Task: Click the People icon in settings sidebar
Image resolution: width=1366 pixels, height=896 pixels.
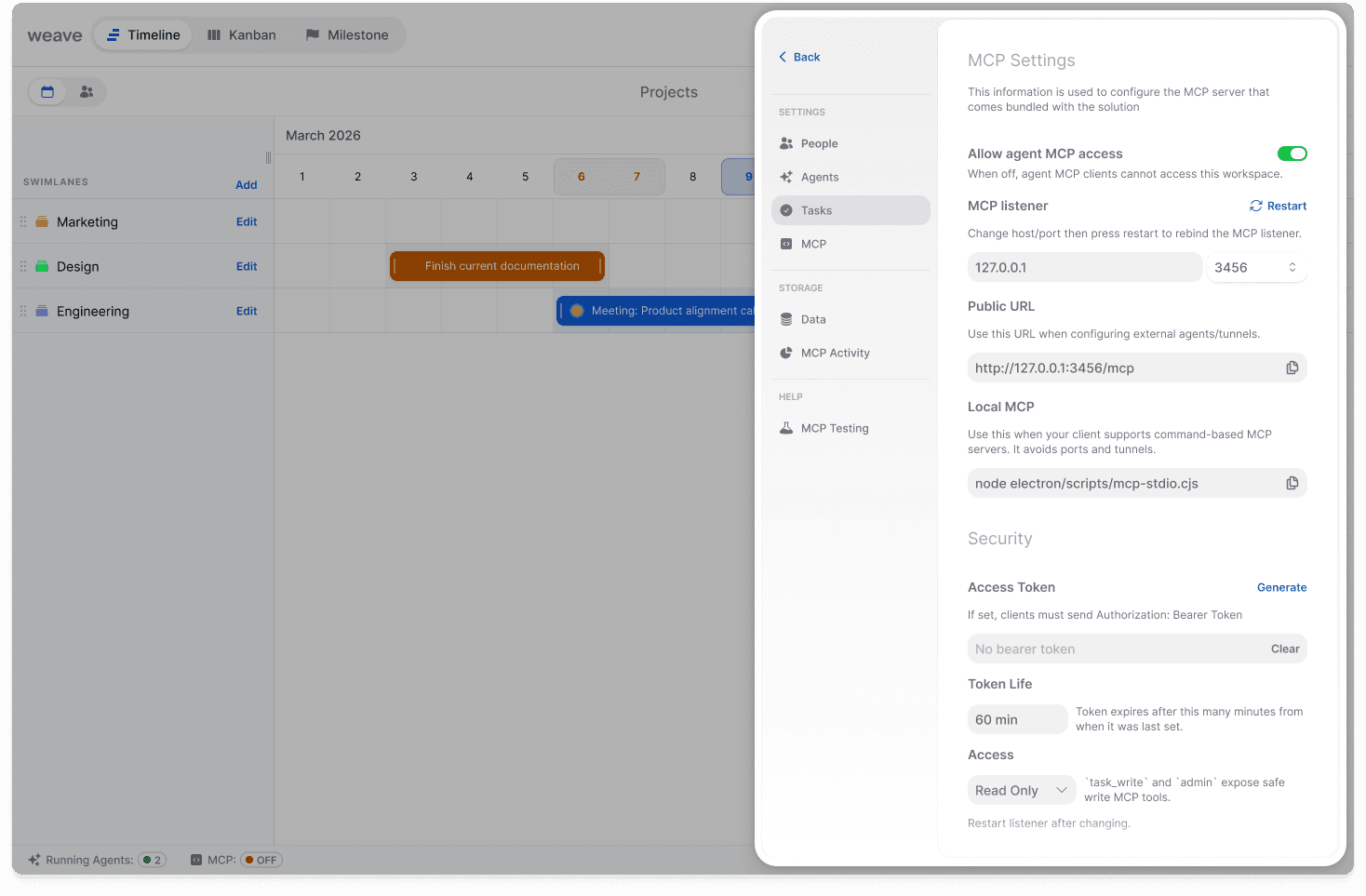Action: coord(786,143)
